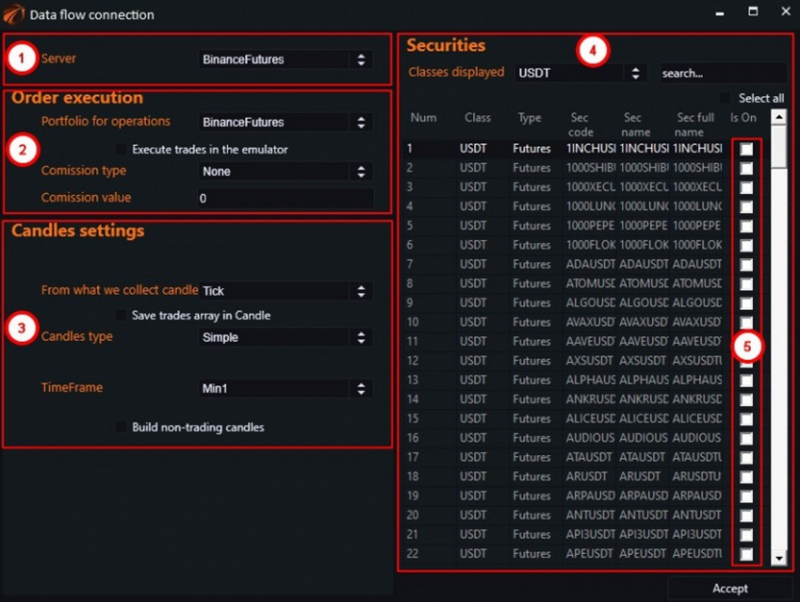Tick the Select all checkbox
800x602 pixels.
point(724,97)
